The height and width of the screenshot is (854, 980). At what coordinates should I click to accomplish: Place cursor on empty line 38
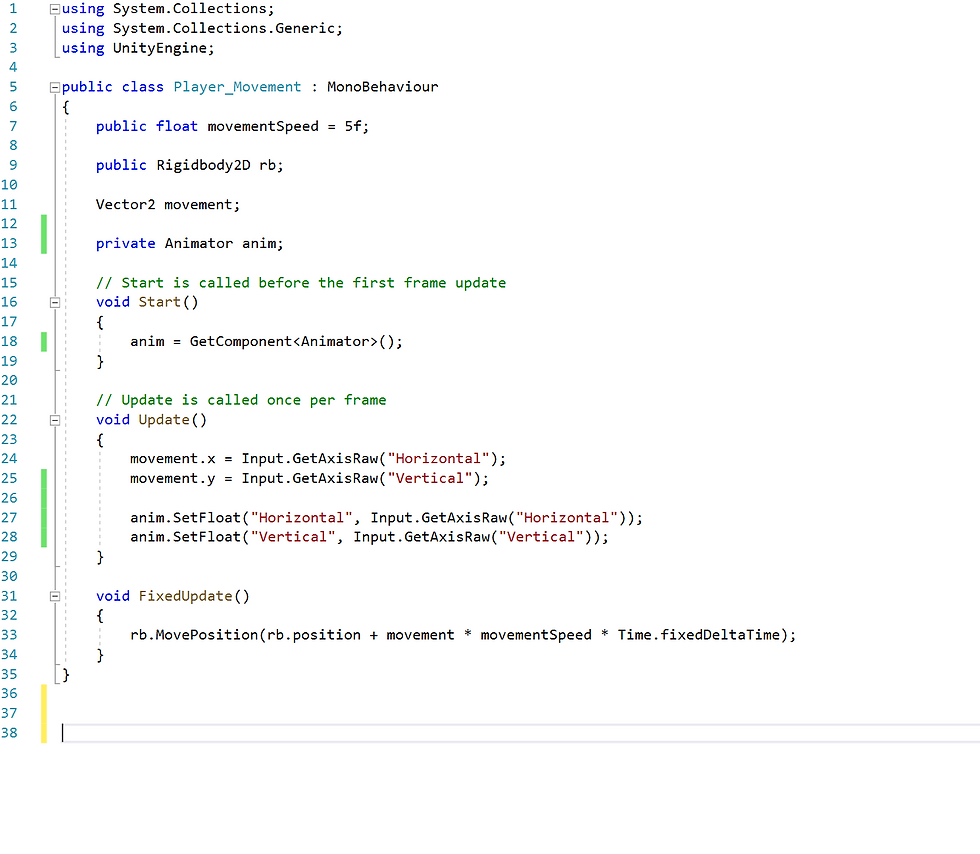(x=519, y=733)
